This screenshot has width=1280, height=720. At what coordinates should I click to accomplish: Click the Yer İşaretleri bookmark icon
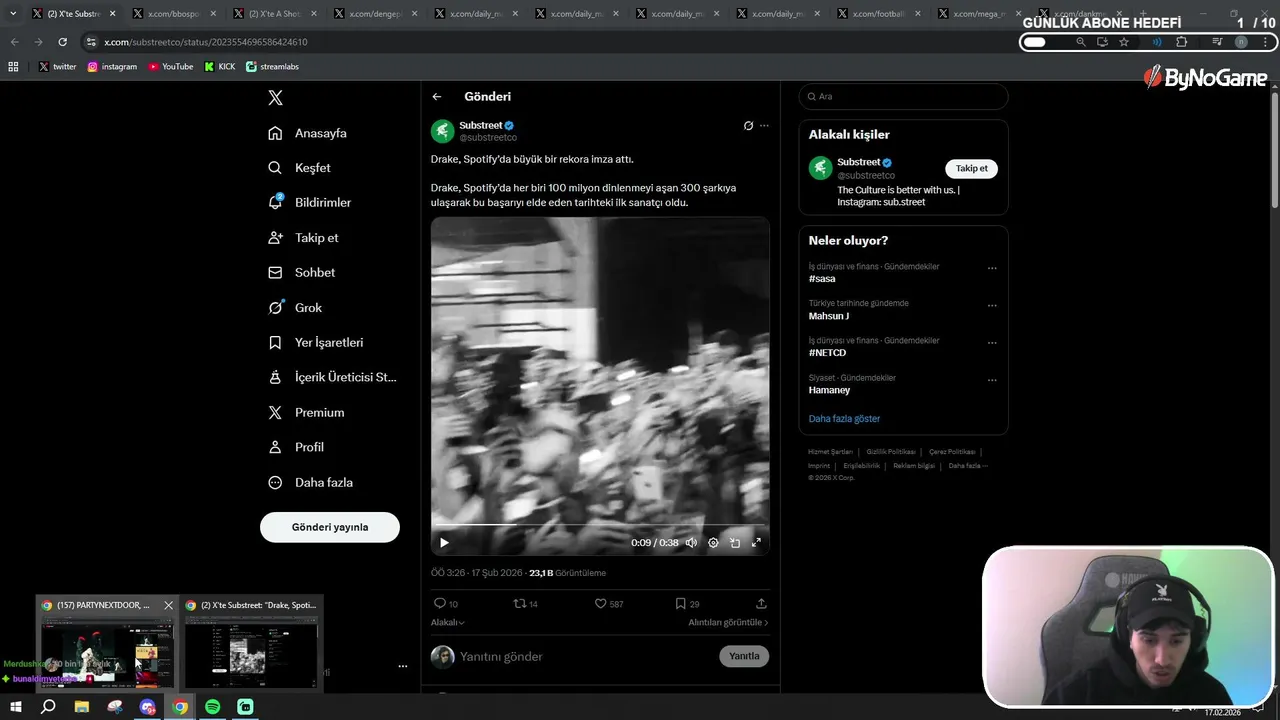click(x=275, y=342)
